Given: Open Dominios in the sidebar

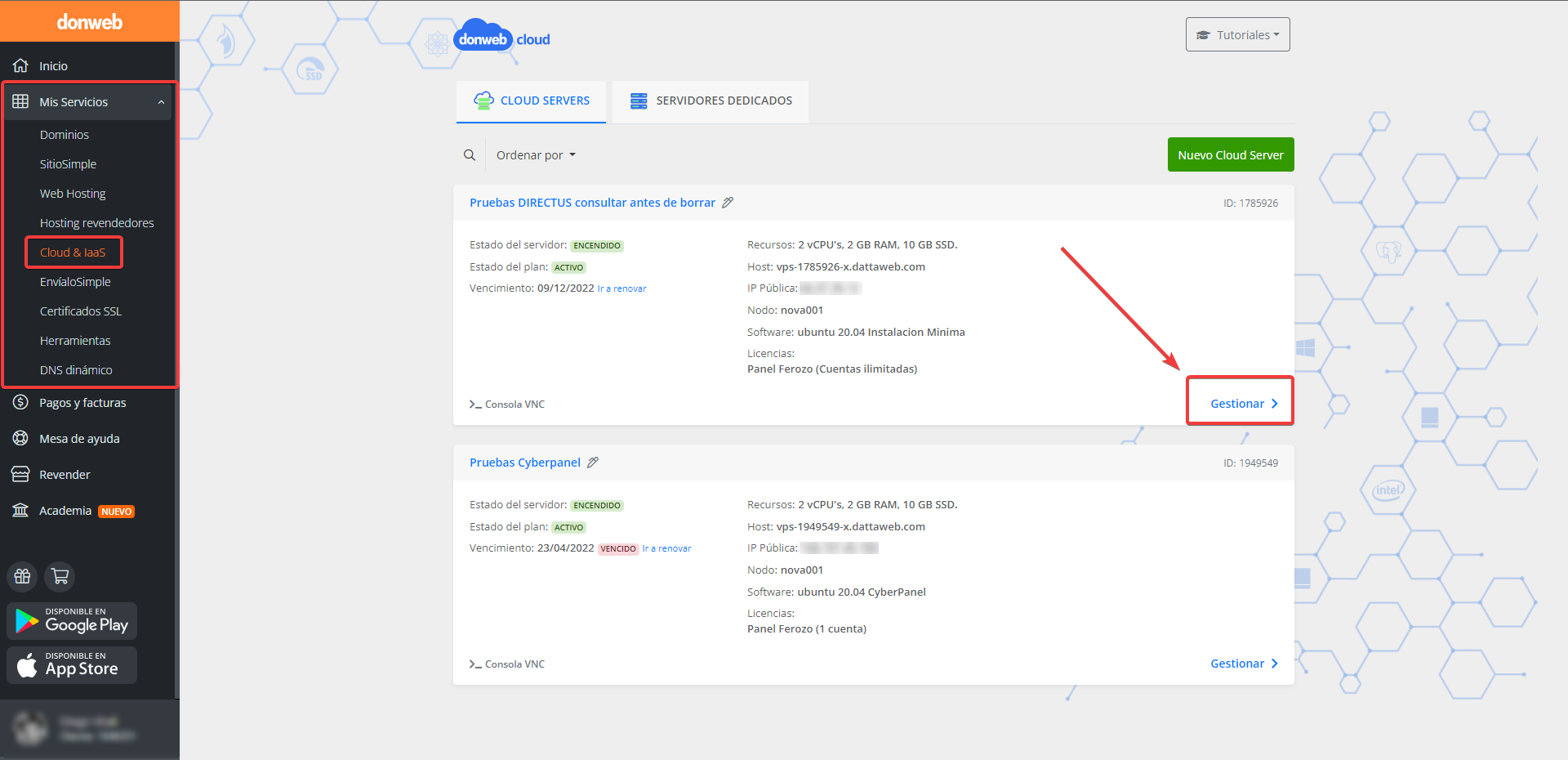Looking at the screenshot, I should pyautogui.click(x=65, y=135).
